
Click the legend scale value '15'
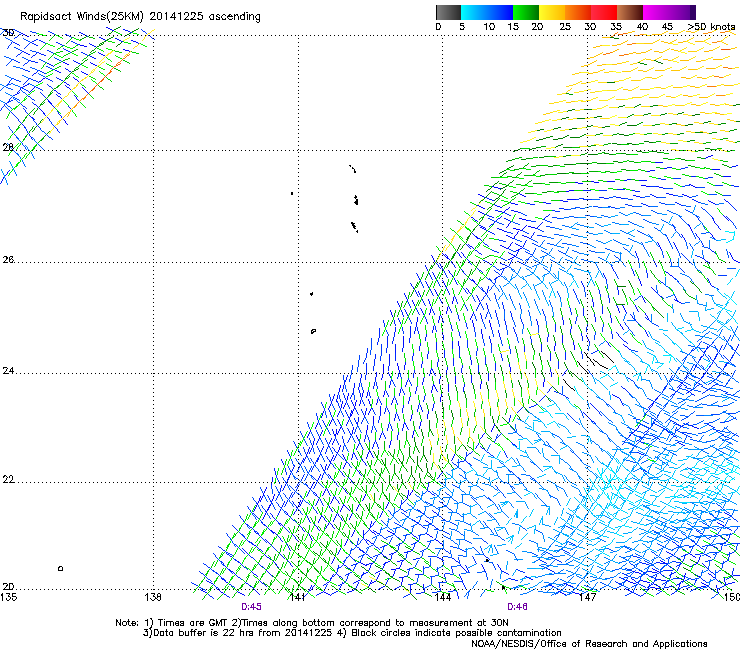click(513, 27)
